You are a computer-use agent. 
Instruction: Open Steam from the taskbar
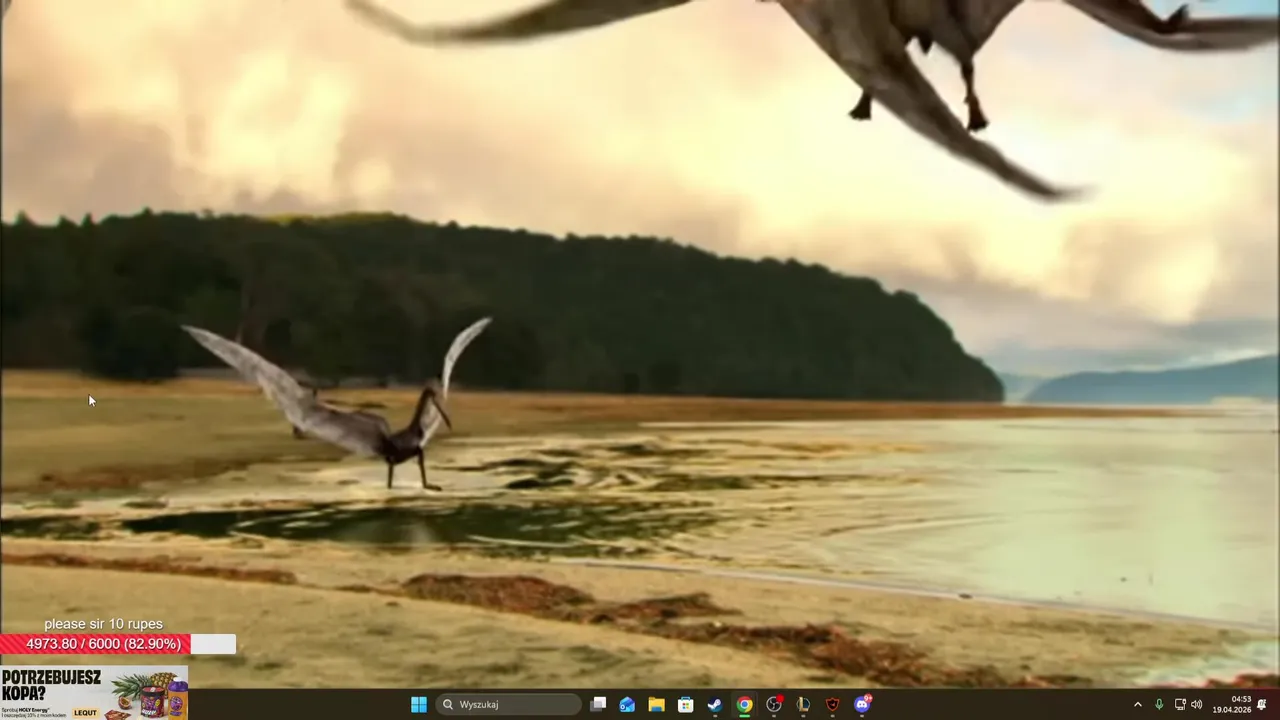click(x=715, y=704)
